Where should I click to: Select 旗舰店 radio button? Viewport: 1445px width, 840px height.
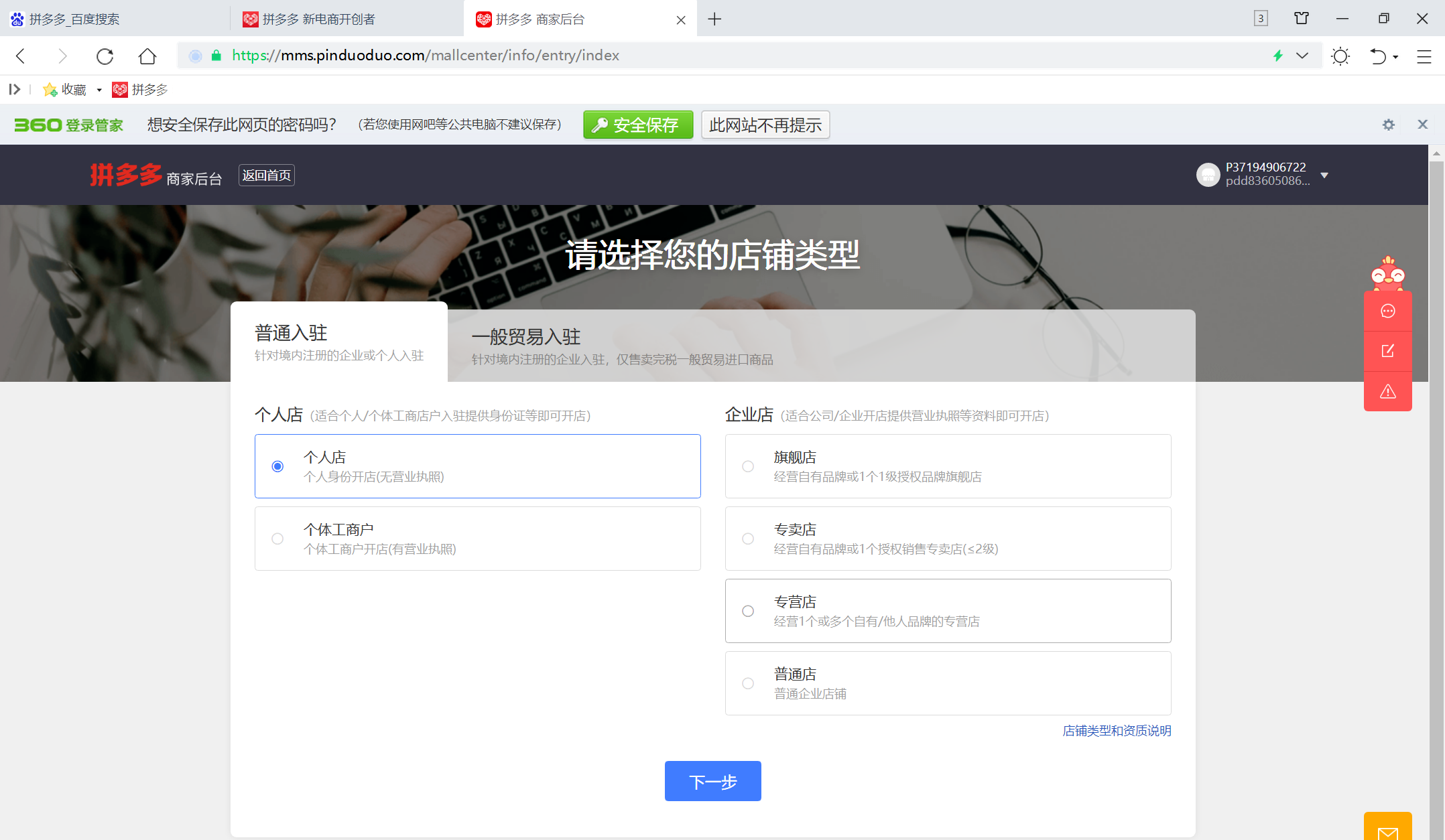tap(748, 466)
